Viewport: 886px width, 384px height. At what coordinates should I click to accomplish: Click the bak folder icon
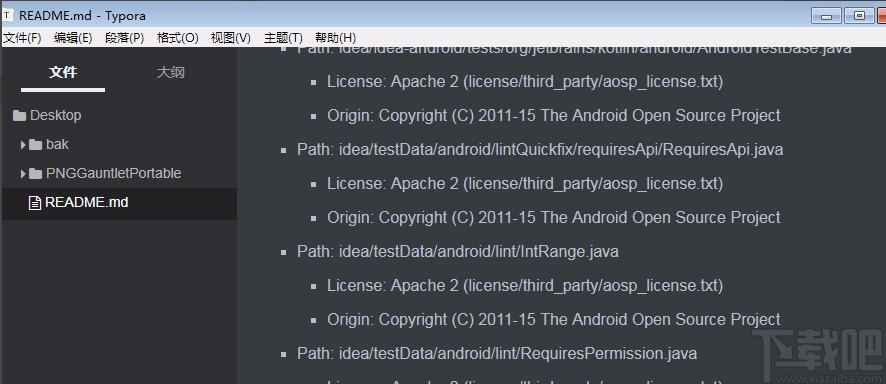(36, 145)
